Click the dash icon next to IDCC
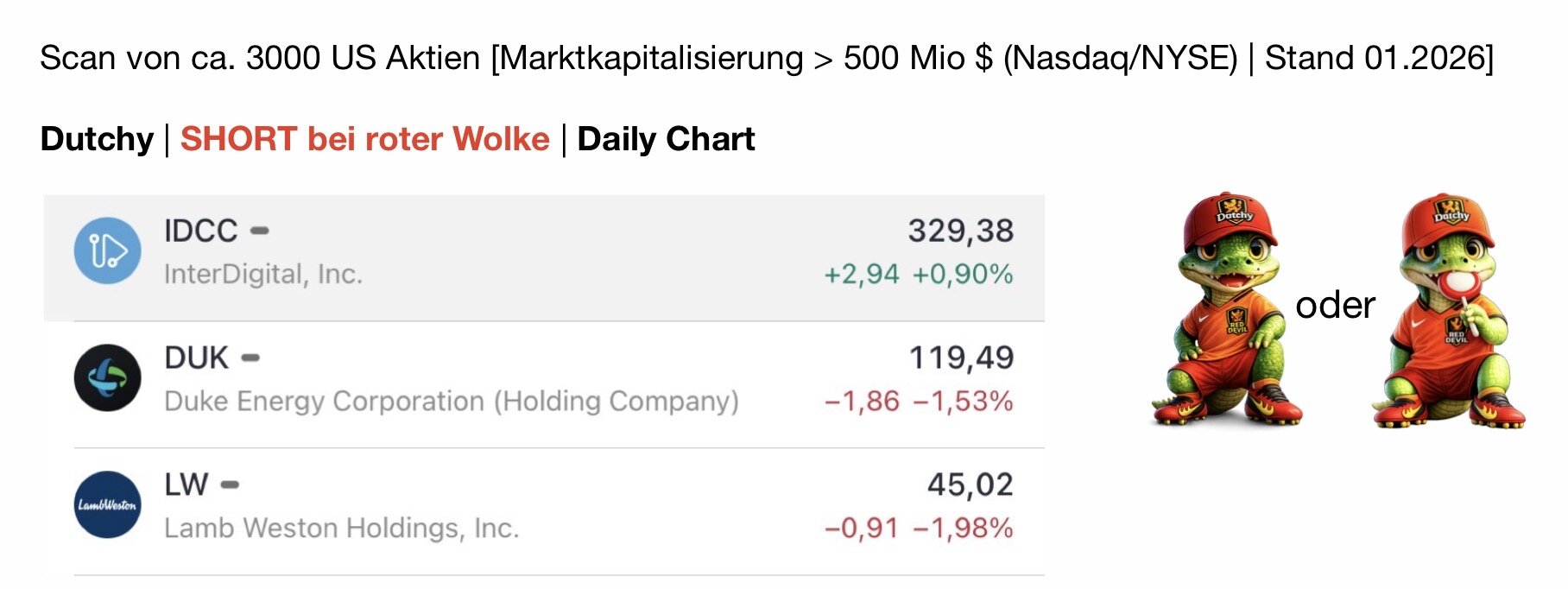 259,231
